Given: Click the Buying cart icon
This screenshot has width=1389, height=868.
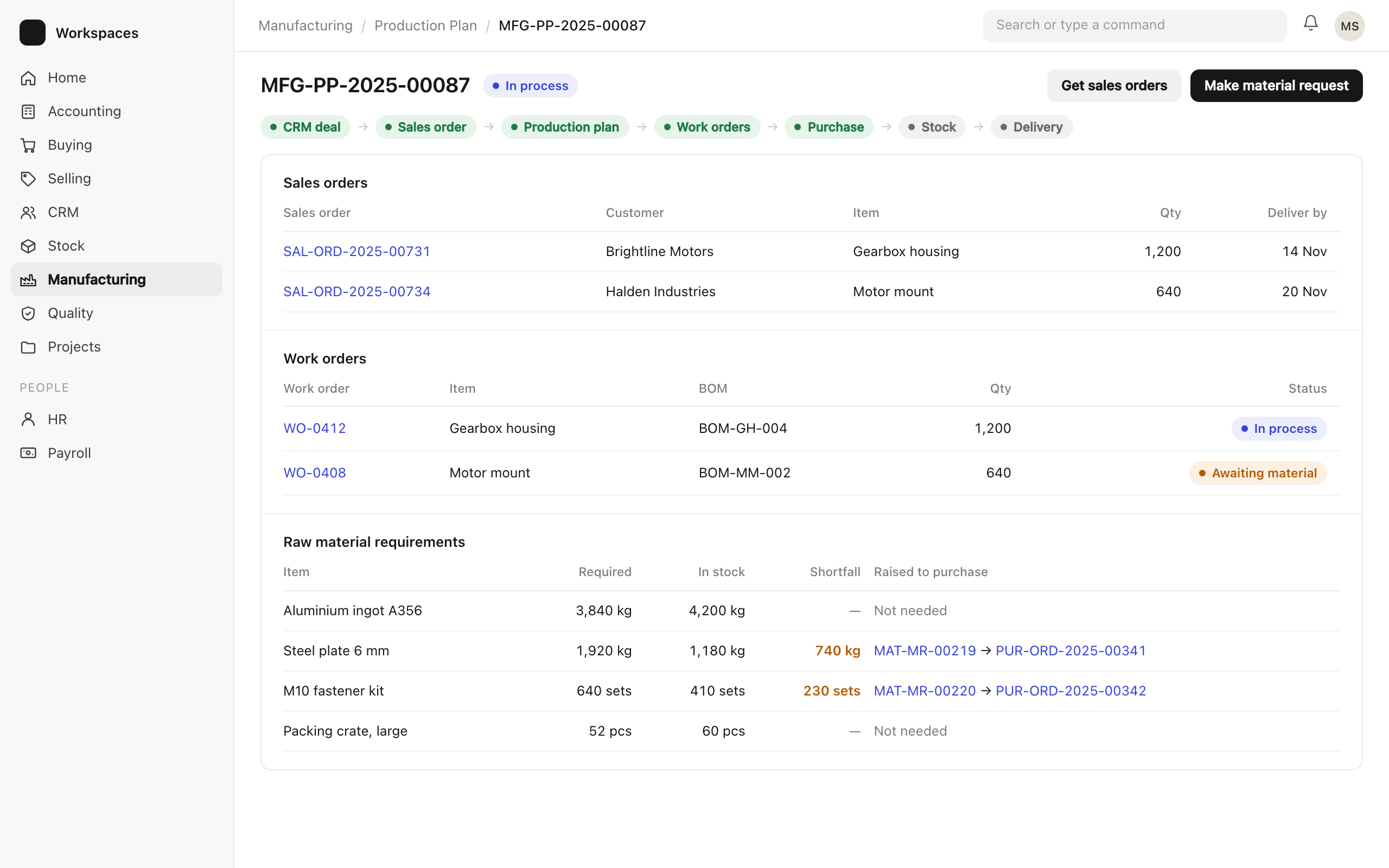Looking at the screenshot, I should click(x=28, y=145).
